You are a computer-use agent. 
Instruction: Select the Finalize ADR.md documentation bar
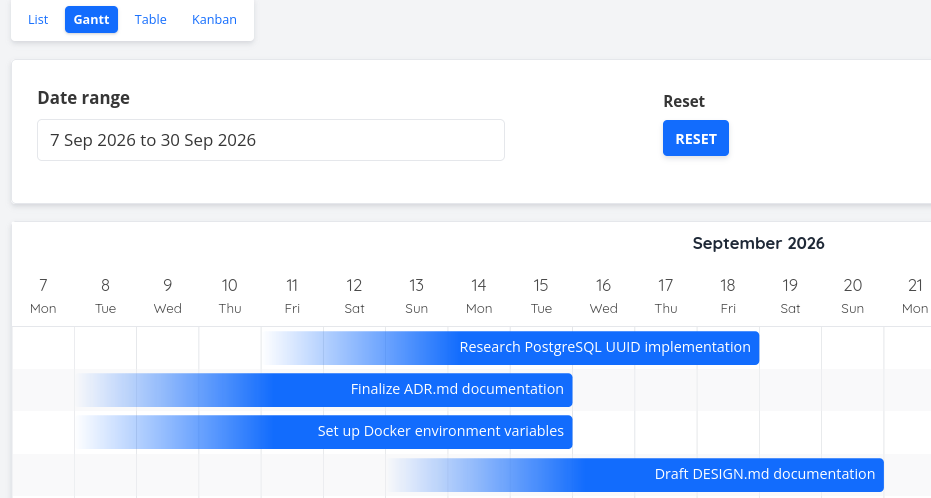point(324,390)
